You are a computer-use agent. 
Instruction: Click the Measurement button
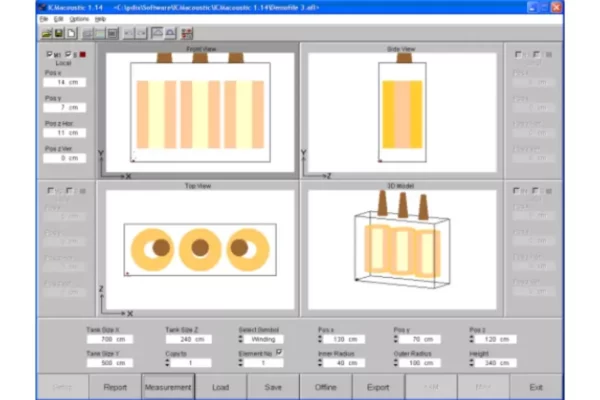click(x=168, y=387)
